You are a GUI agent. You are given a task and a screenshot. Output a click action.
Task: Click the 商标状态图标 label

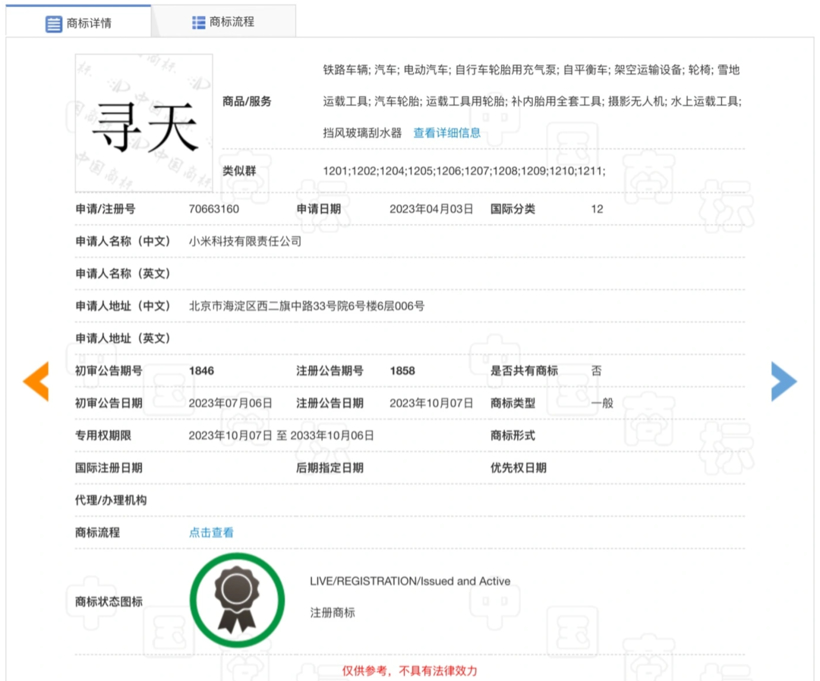pyautogui.click(x=109, y=601)
